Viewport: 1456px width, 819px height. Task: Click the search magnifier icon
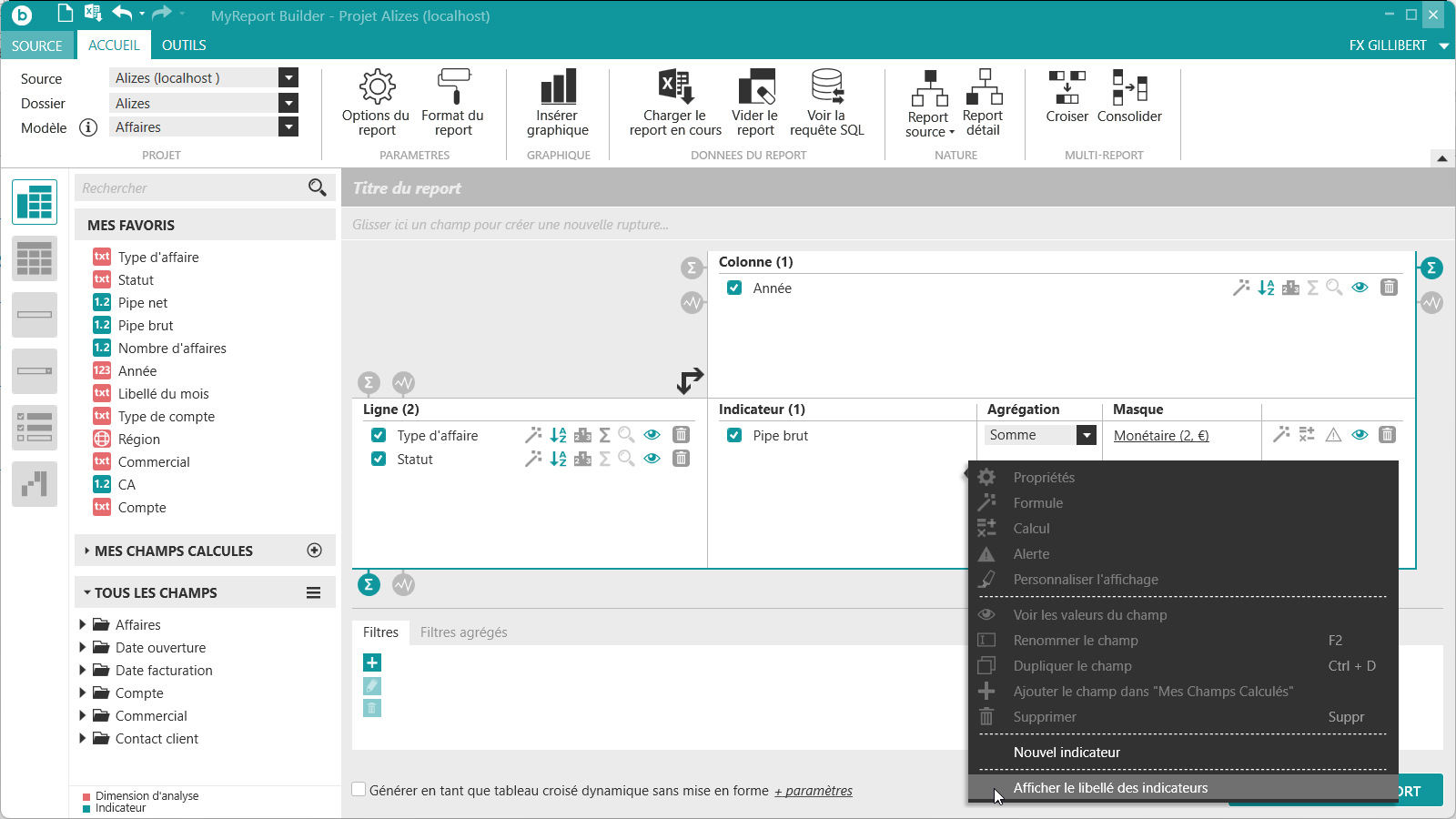coord(317,187)
